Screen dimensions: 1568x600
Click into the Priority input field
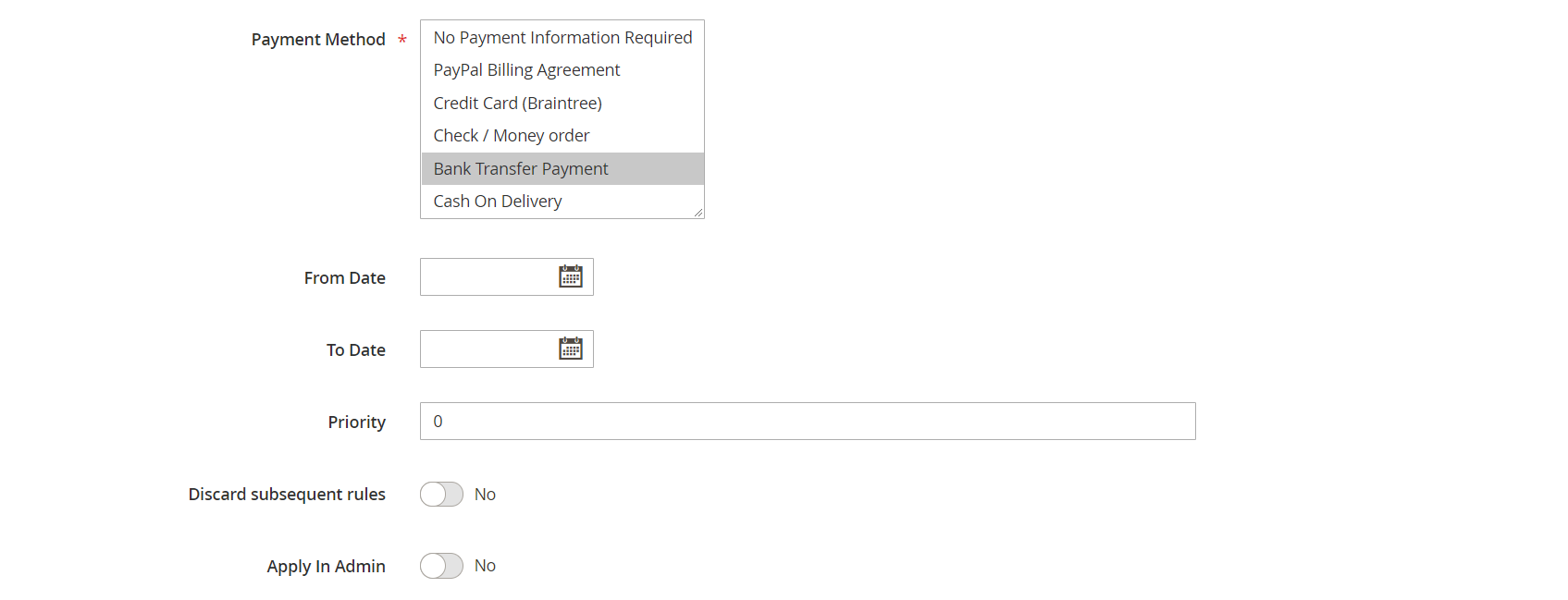click(x=807, y=422)
